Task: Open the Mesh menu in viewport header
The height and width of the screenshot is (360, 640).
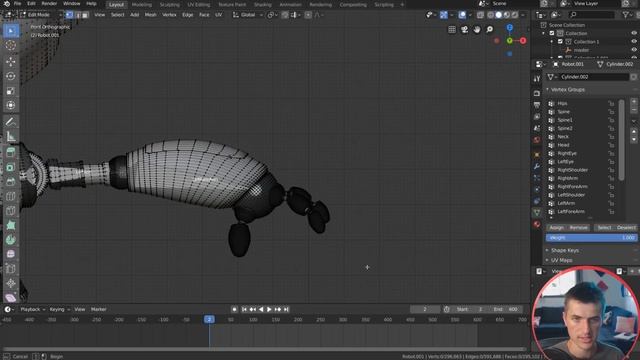Action: (x=151, y=15)
